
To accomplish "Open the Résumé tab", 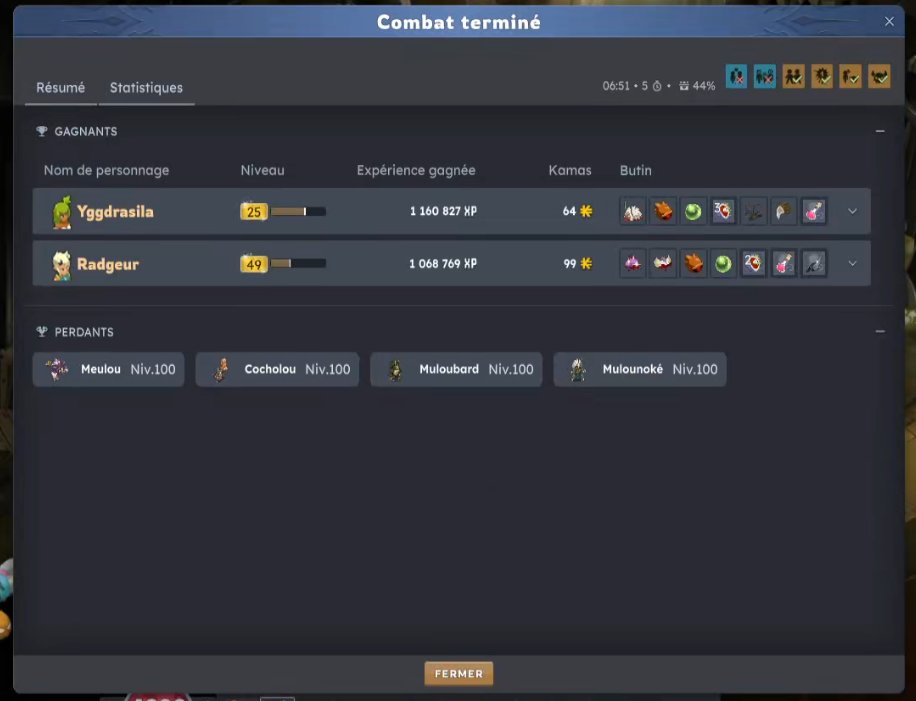I will [x=61, y=88].
